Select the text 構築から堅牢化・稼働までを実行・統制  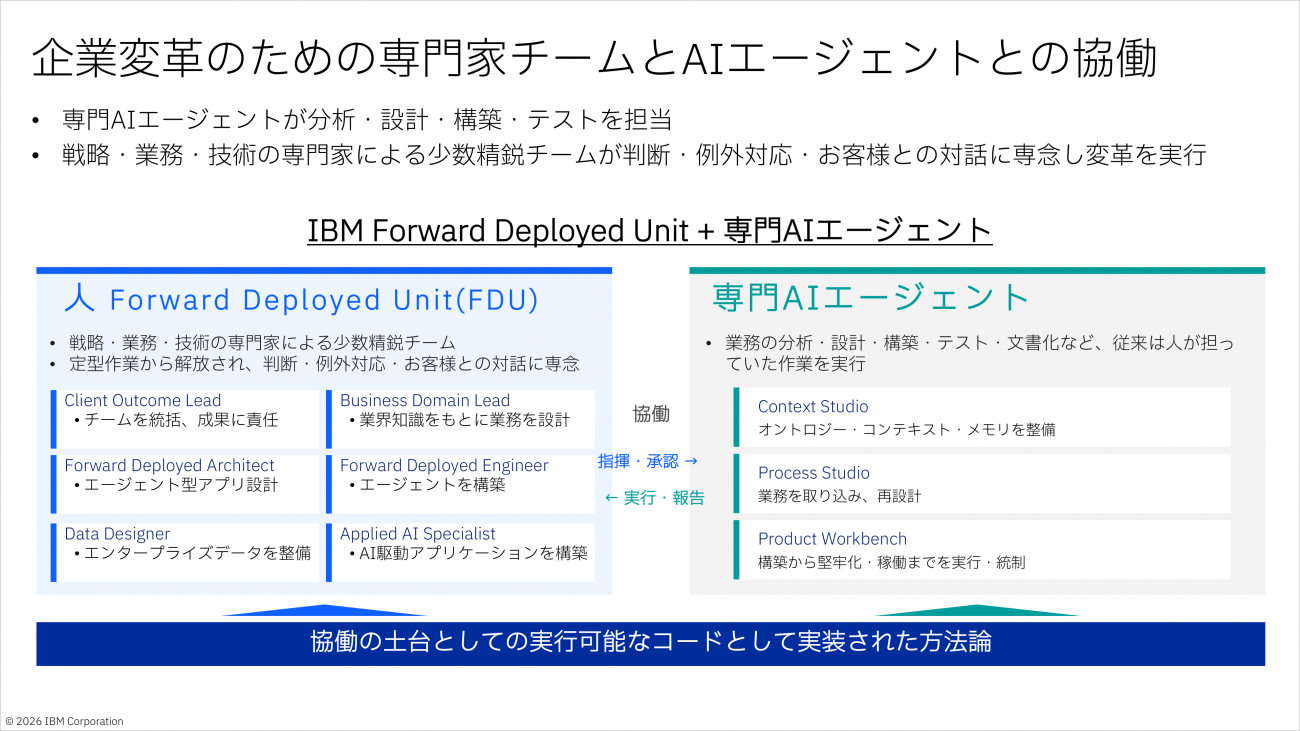[892, 563]
